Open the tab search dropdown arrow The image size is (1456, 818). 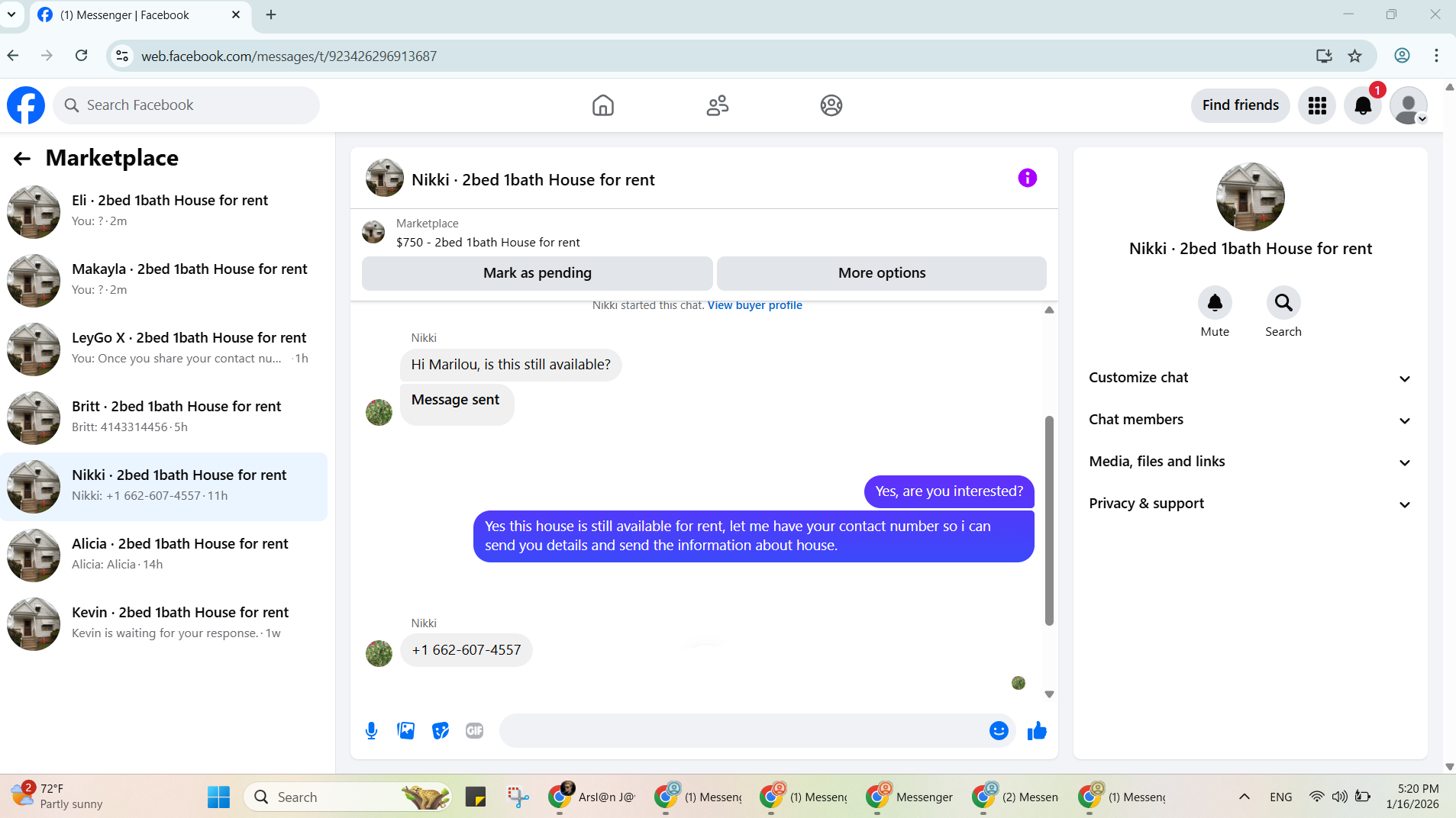[11, 14]
